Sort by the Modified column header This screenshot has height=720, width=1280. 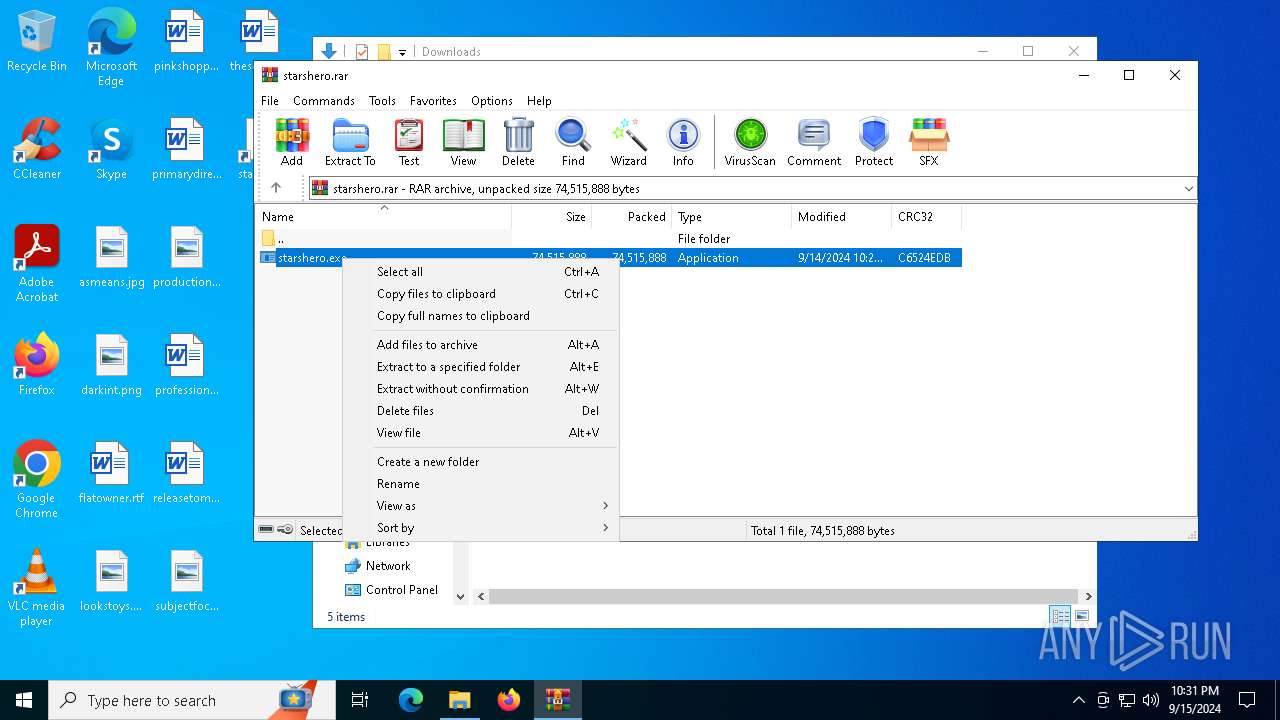point(842,217)
